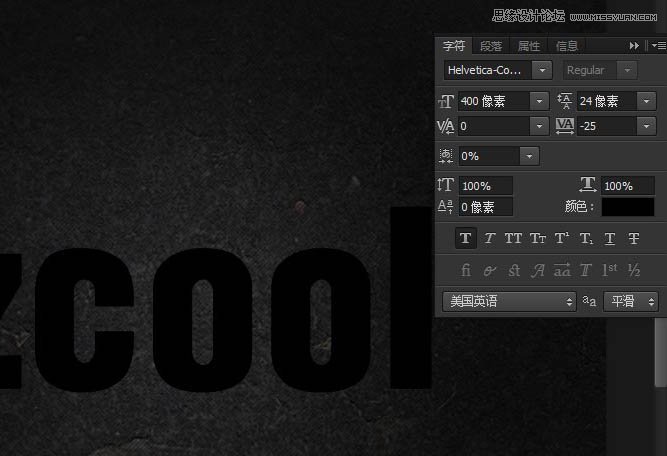
Task: Click the contextual alternates icon
Action: (490, 270)
